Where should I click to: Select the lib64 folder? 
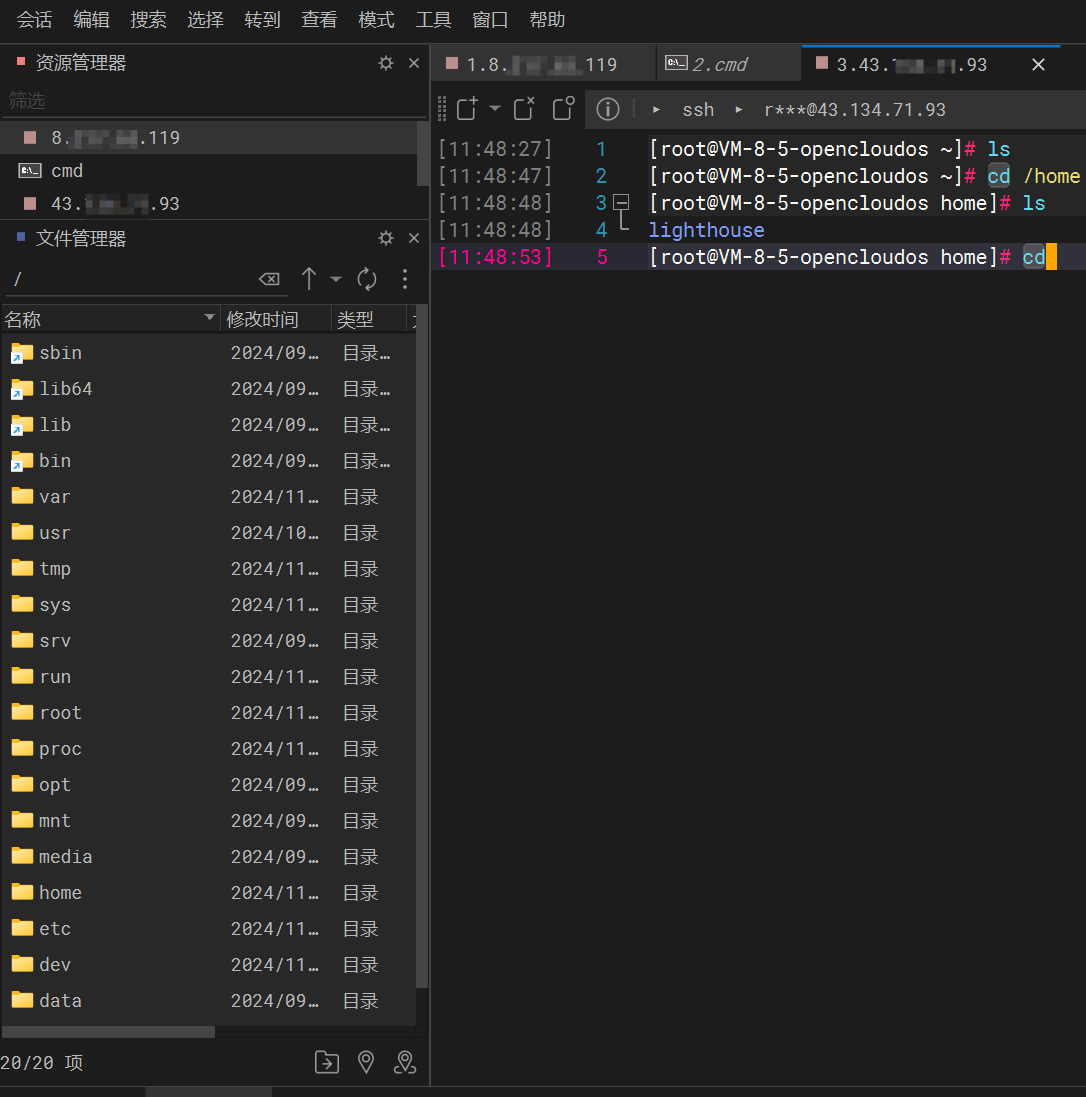(209, 388)
